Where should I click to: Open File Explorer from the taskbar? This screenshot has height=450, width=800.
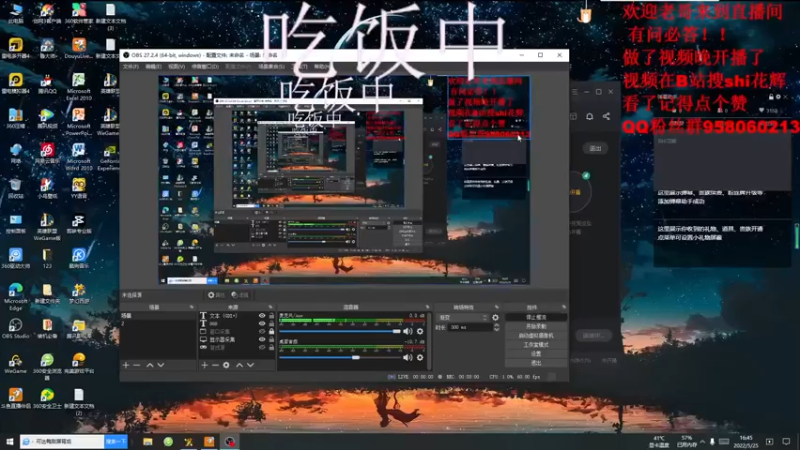point(147,441)
